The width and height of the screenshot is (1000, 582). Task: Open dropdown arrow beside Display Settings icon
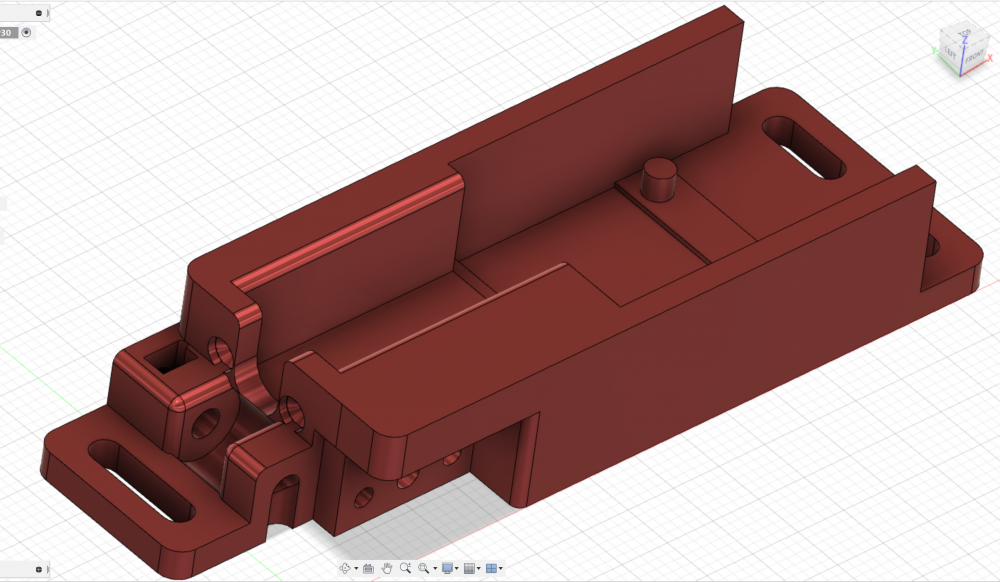coord(456,568)
